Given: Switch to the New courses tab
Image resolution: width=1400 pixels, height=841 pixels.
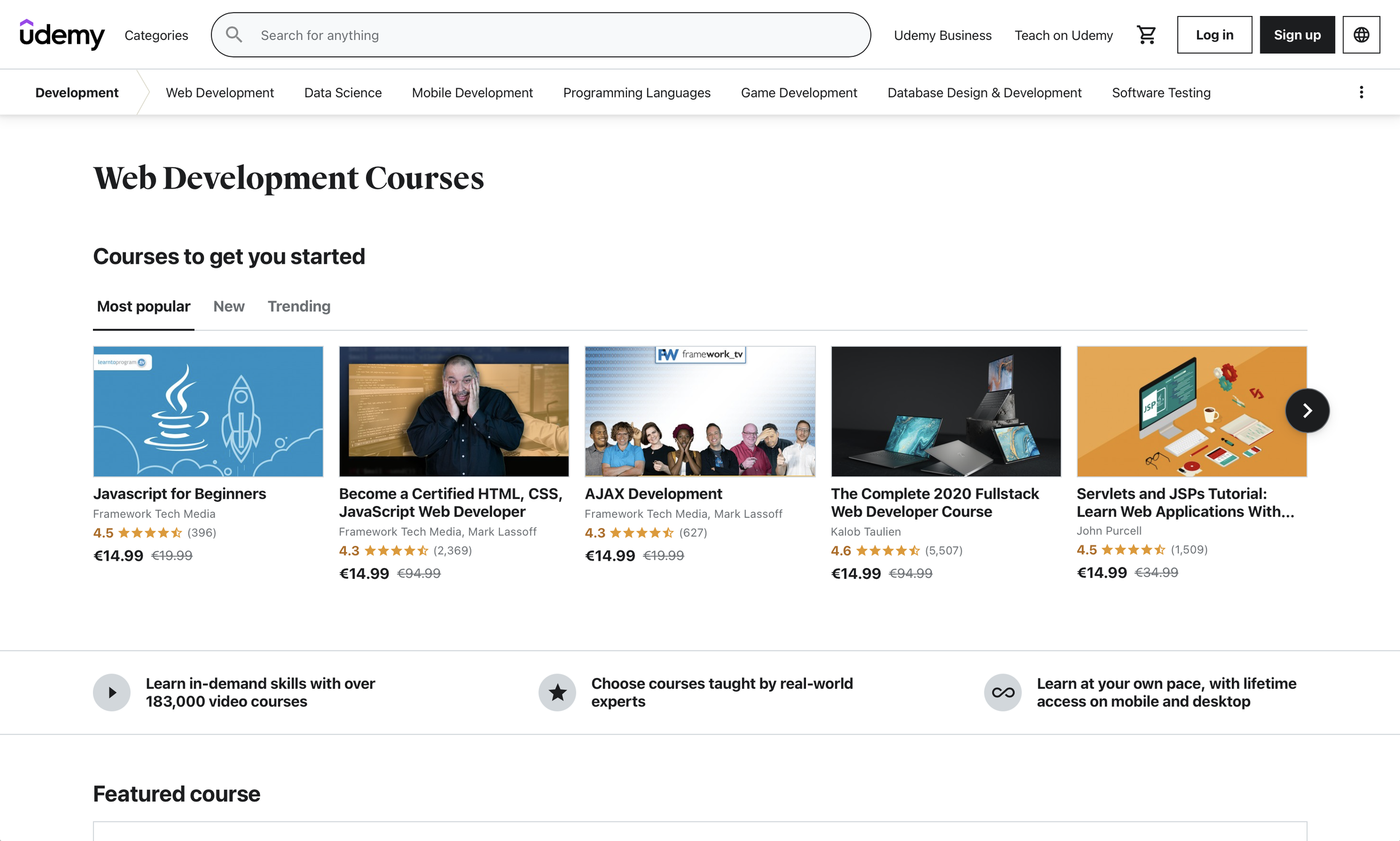Looking at the screenshot, I should [x=229, y=307].
